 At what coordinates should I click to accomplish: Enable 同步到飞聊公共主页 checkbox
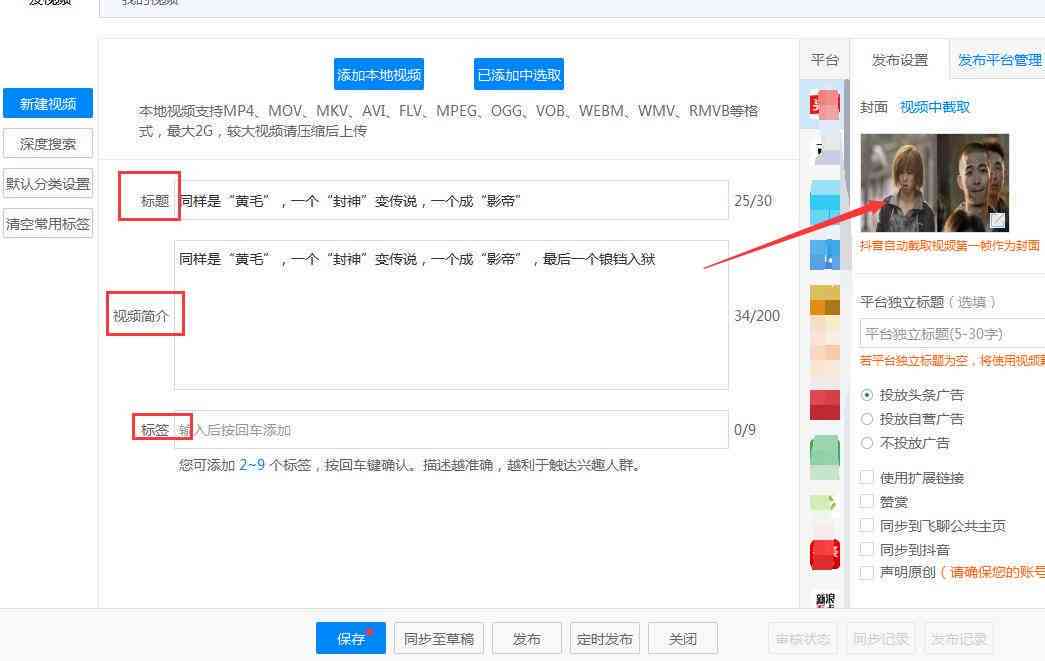(x=866, y=525)
